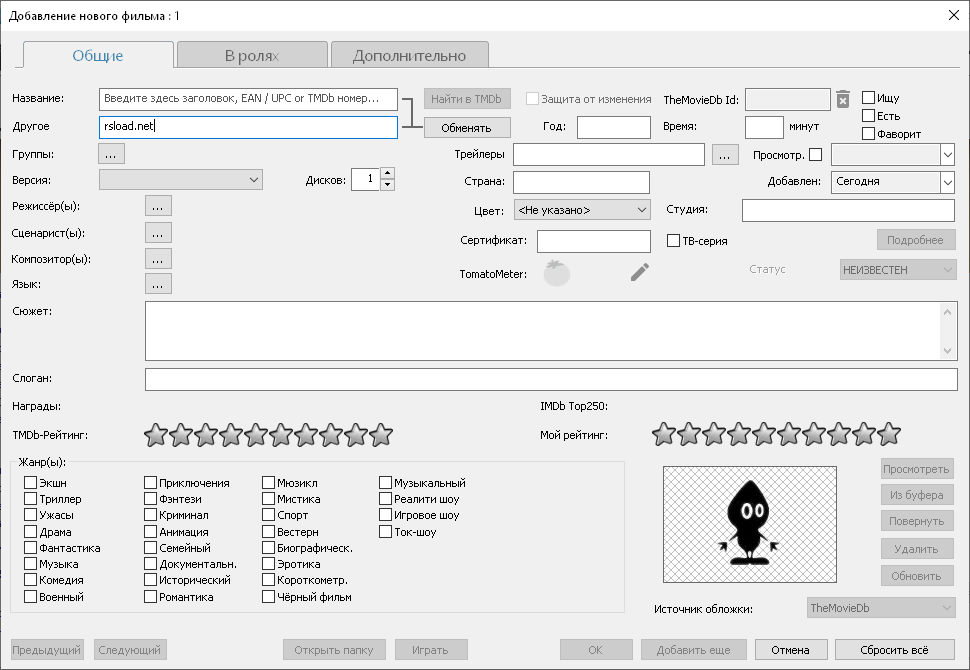Viewport: 970px width, 670px height.
Task: Switch to the Общие tab
Action: (x=98, y=55)
